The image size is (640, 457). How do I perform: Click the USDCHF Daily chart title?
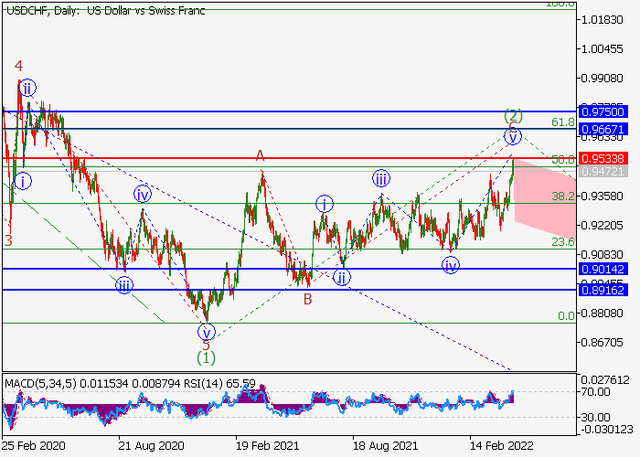pos(106,11)
